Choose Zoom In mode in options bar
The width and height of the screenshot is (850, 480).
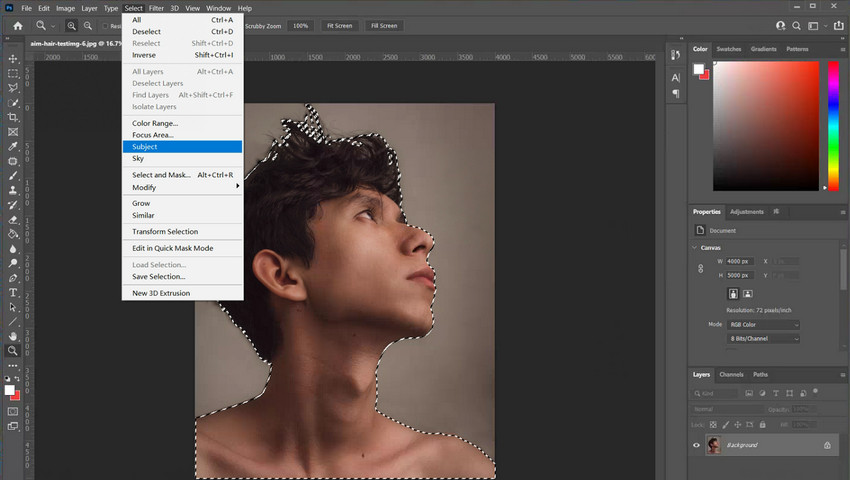coord(71,25)
